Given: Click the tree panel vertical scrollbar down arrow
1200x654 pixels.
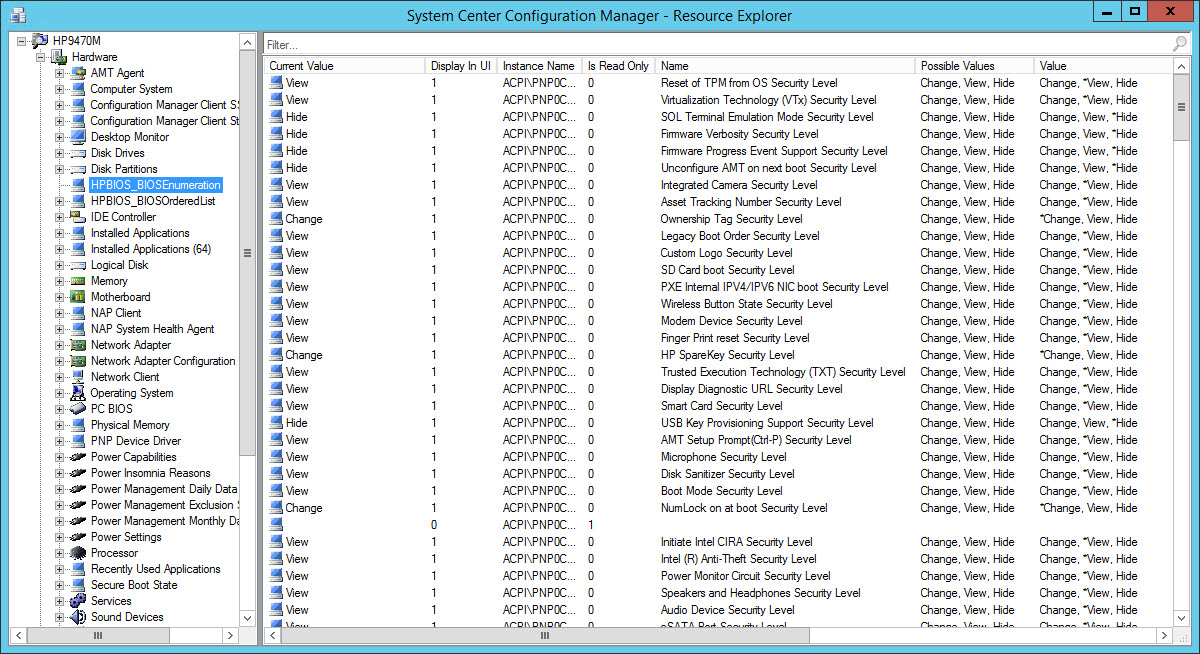Looking at the screenshot, I should (247, 619).
